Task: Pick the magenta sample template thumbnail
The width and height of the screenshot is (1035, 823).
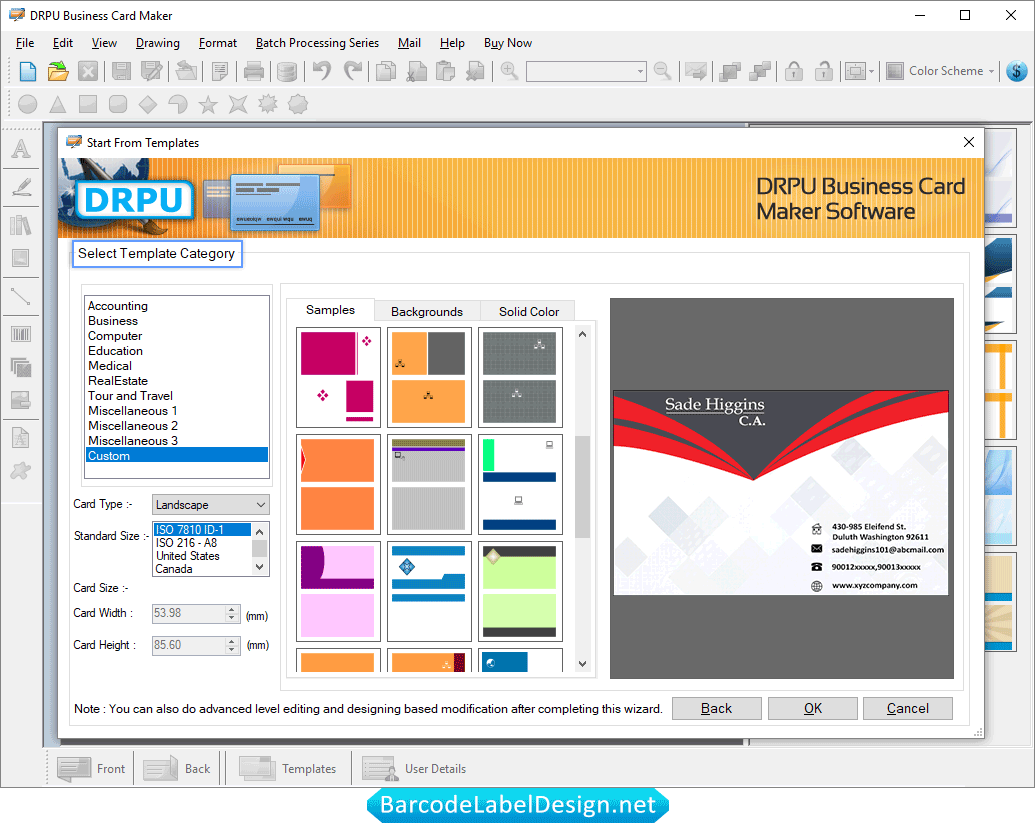Action: [338, 378]
